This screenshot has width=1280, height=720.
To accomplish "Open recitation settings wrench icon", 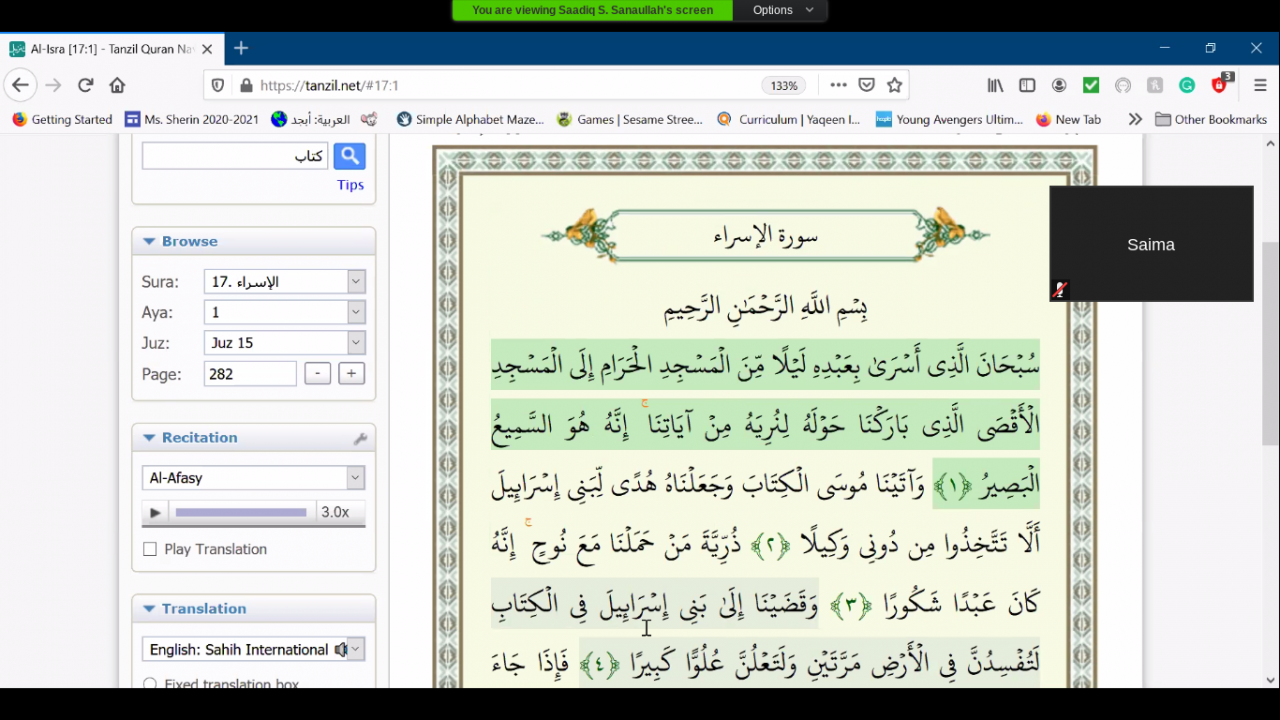I will (x=360, y=439).
